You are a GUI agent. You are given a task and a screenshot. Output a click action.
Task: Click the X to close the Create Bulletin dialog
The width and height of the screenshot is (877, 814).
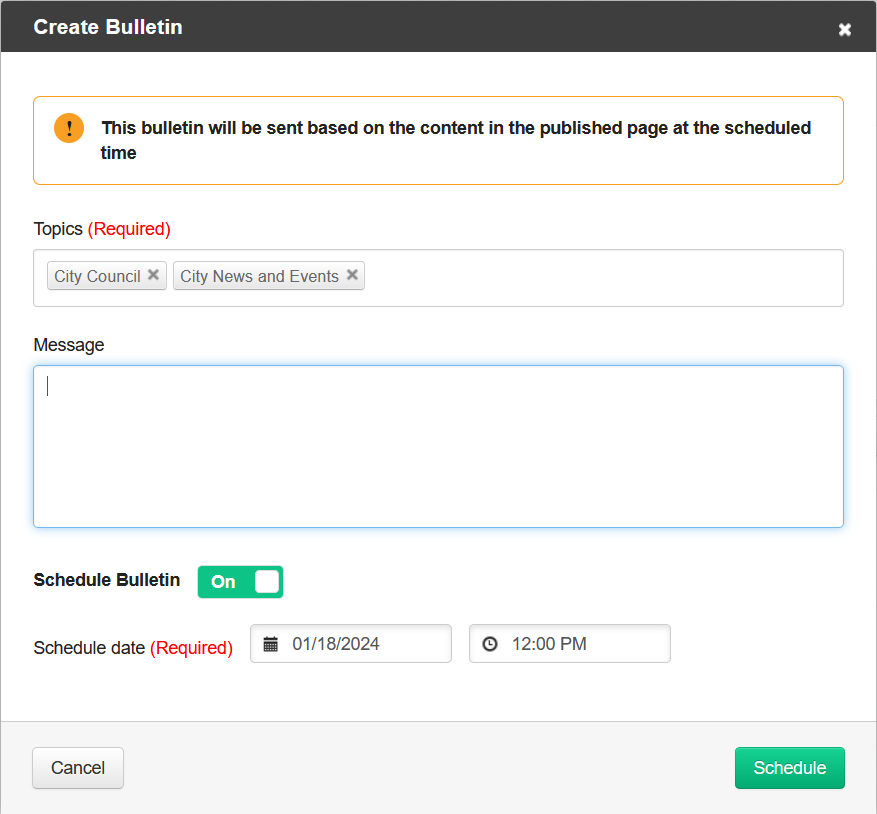pos(845,28)
